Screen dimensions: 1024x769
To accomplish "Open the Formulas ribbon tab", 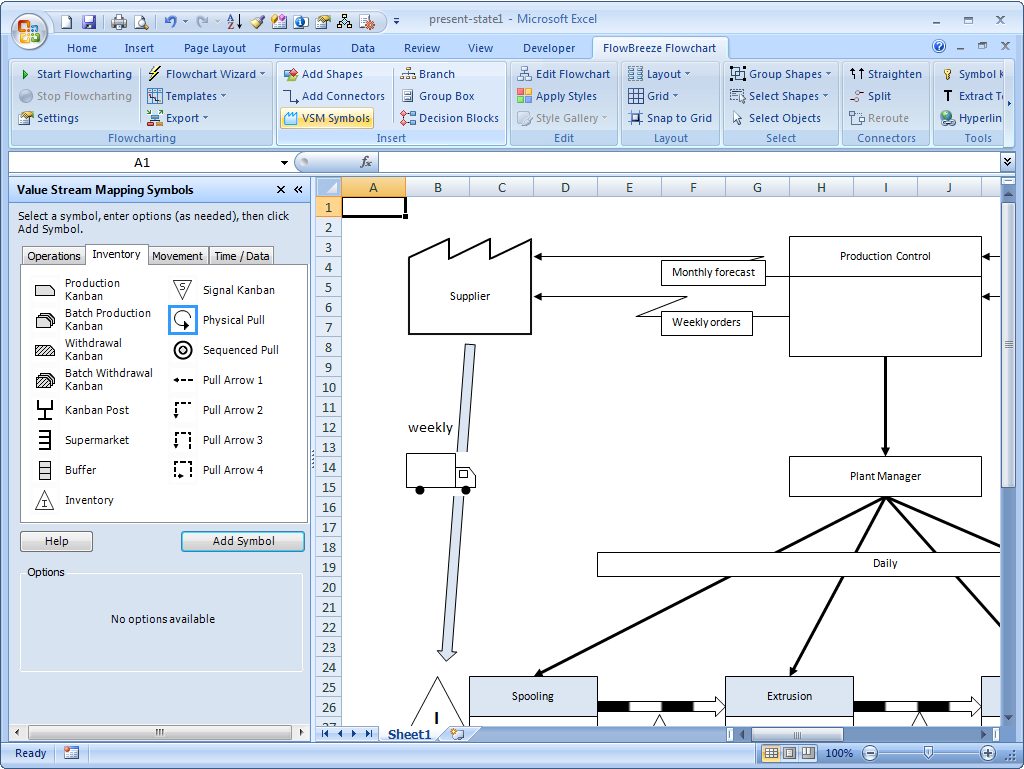I will tap(297, 48).
